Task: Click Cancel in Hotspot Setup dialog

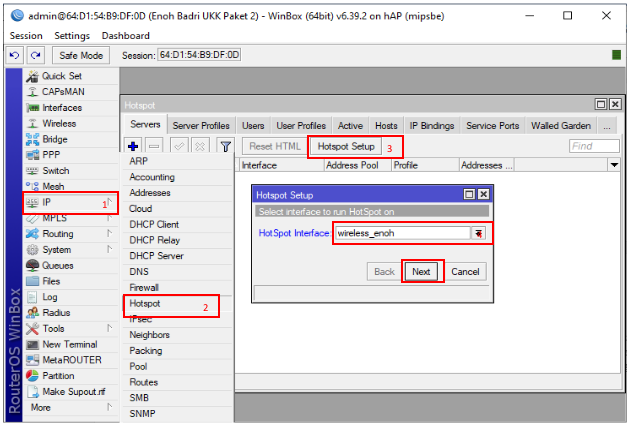Action: click(465, 272)
